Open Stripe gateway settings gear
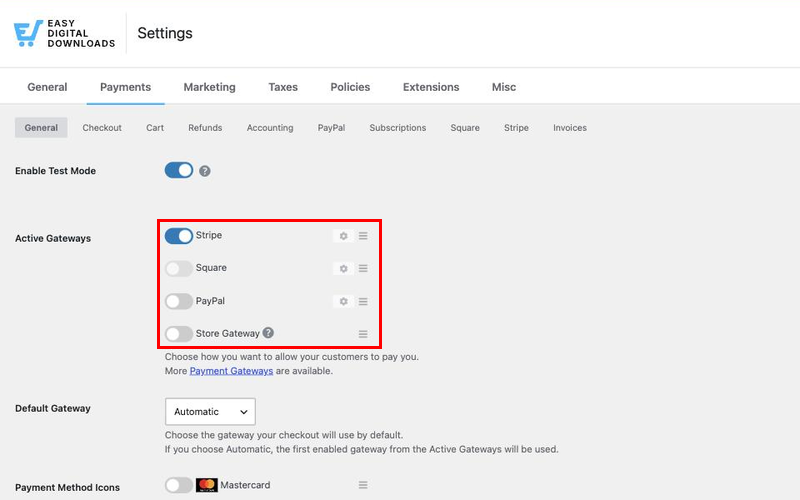The image size is (800, 500). pyautogui.click(x=343, y=236)
